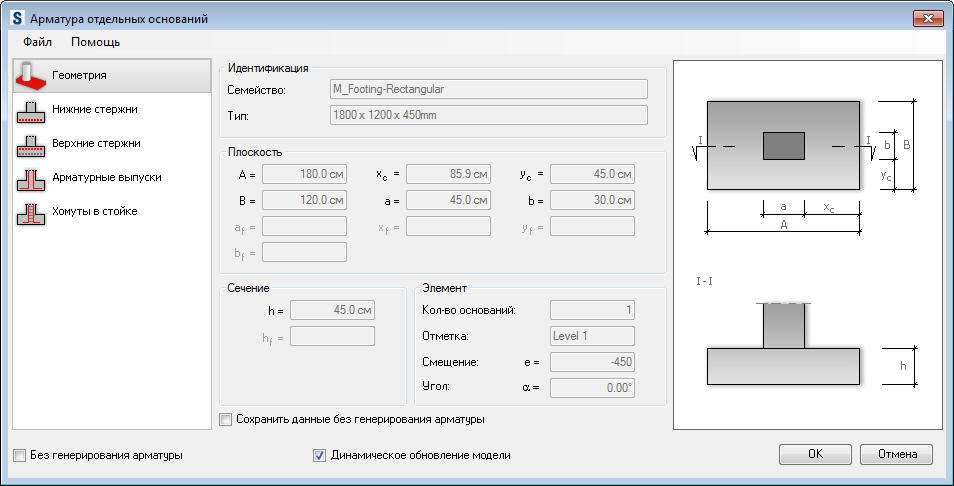Click the Нижние стержни label

(94, 109)
